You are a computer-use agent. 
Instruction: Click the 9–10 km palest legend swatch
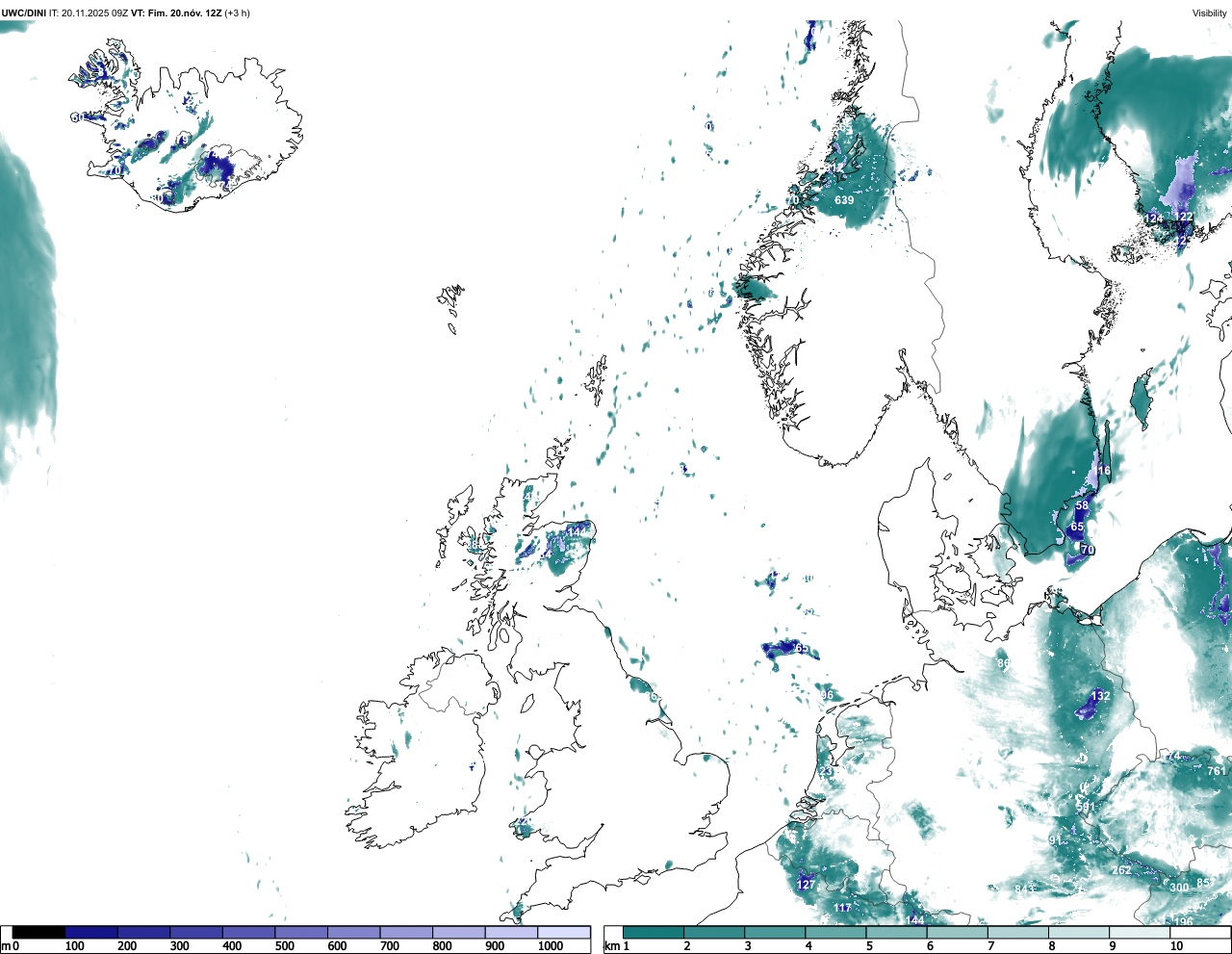tap(1139, 932)
